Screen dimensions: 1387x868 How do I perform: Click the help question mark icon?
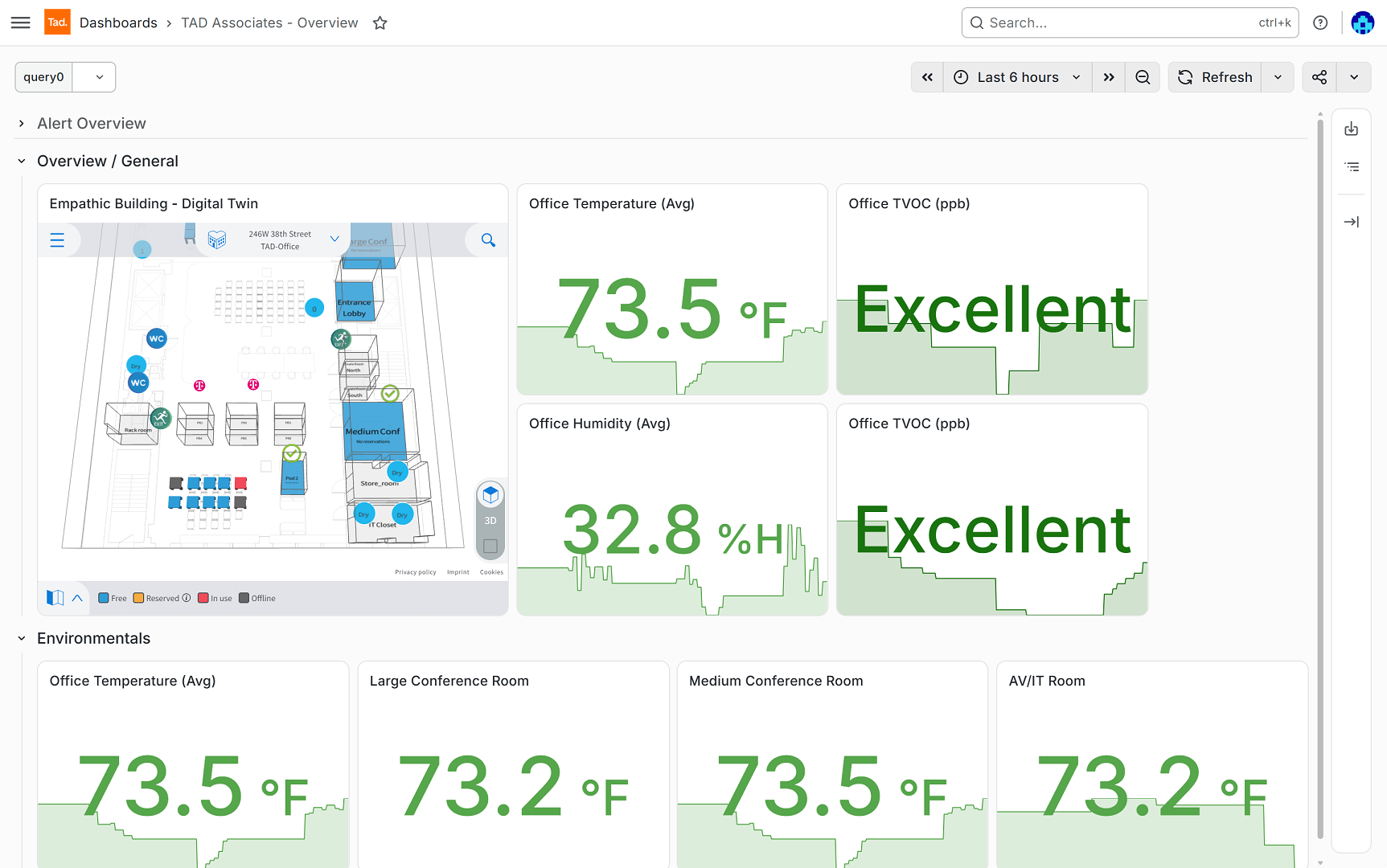tap(1320, 23)
